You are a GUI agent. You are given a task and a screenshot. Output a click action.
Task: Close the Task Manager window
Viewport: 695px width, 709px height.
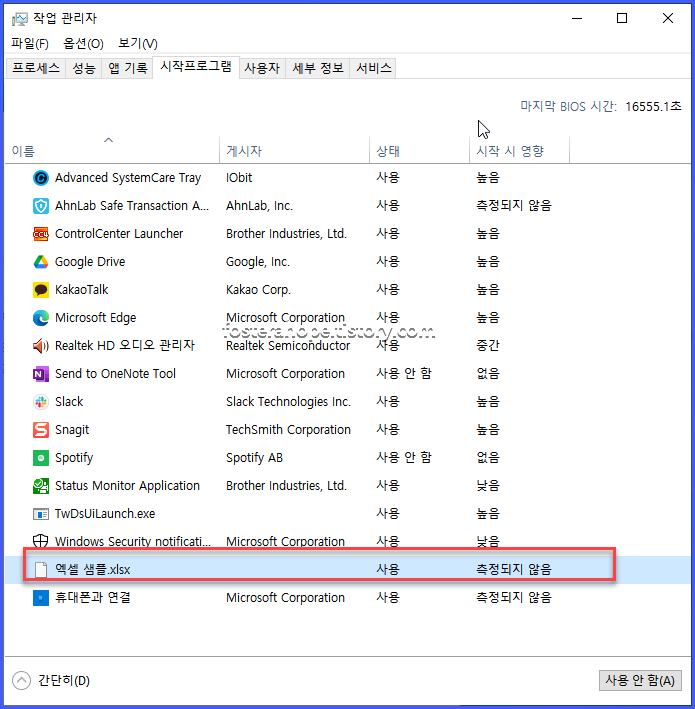tap(667, 19)
